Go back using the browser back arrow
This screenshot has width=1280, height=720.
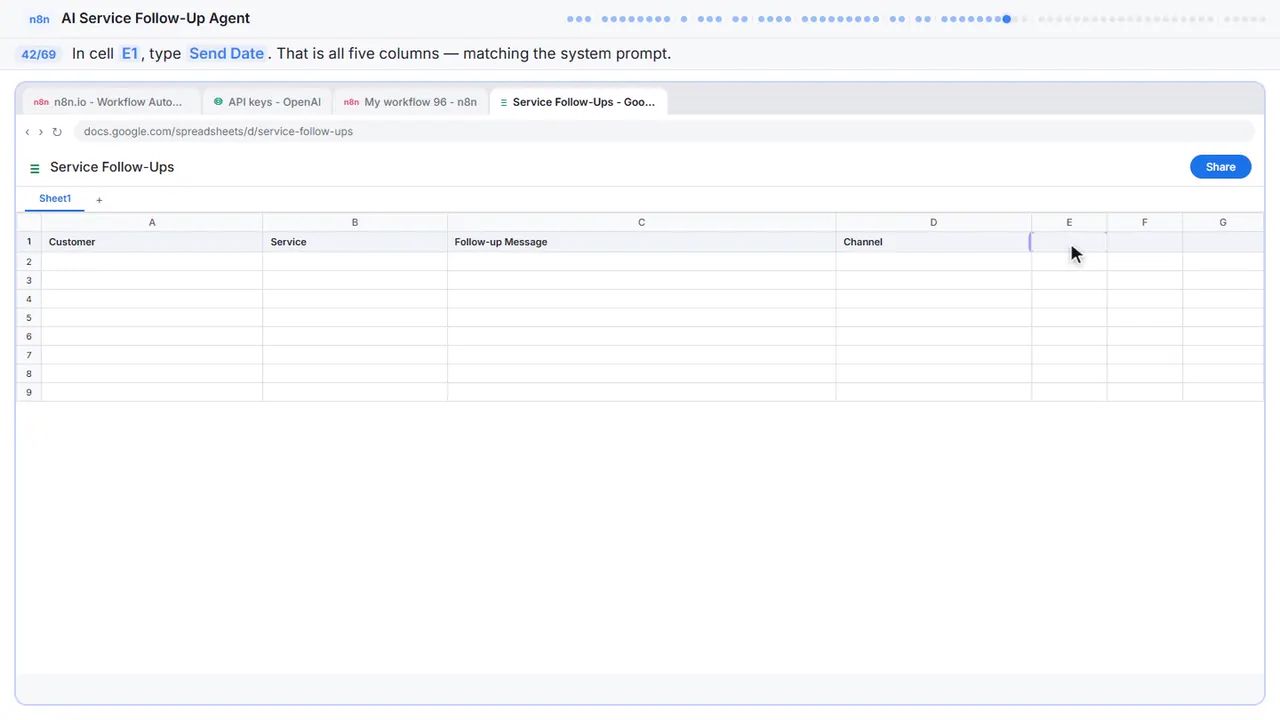pyautogui.click(x=27, y=132)
